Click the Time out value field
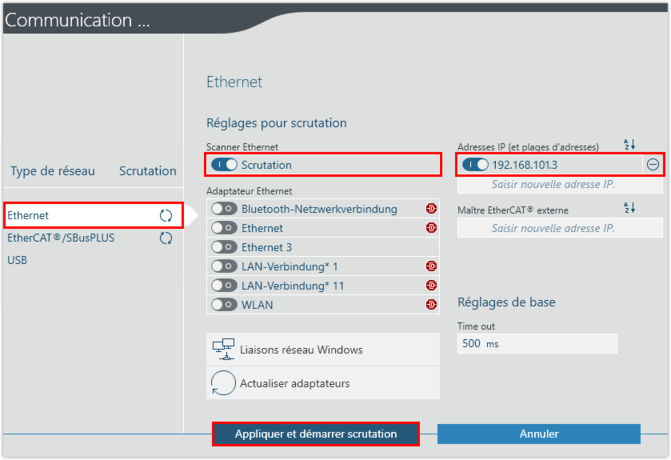Viewport: 671px width, 460px height. tap(536, 343)
